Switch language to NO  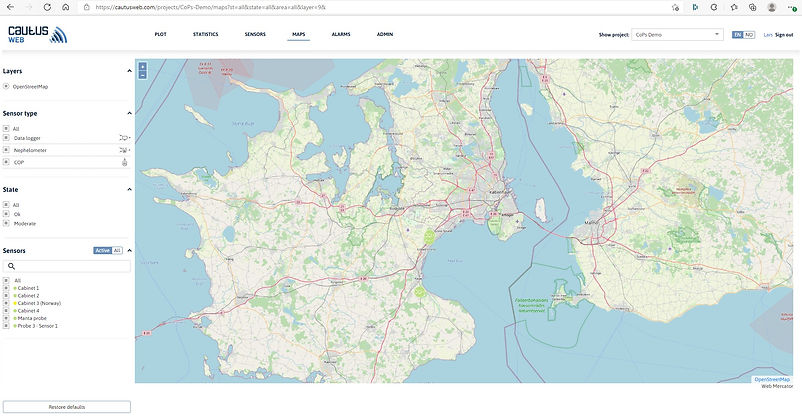(749, 35)
